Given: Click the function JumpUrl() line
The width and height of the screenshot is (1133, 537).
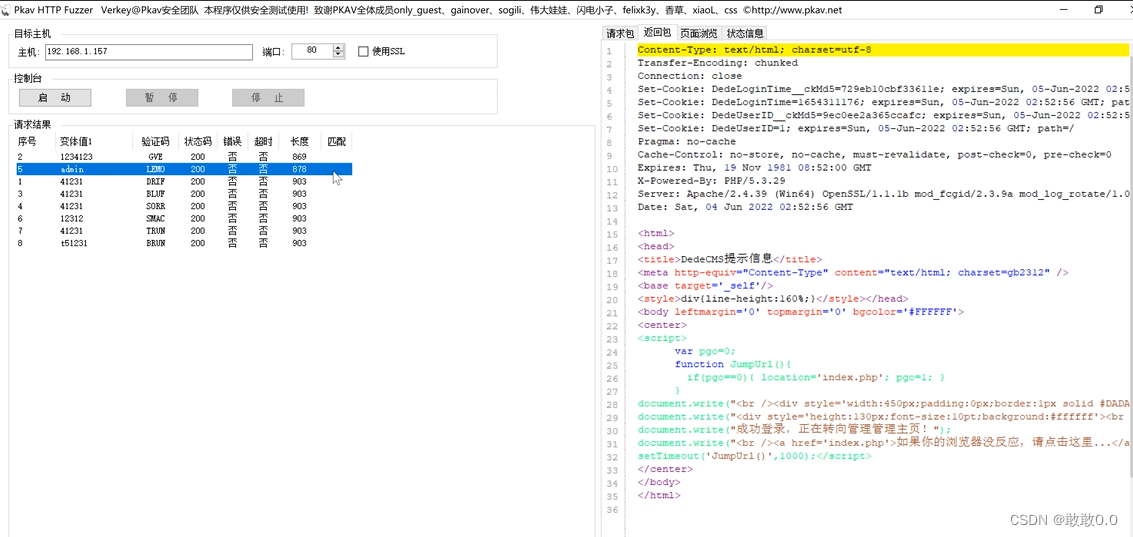Looking at the screenshot, I should tap(733, 364).
